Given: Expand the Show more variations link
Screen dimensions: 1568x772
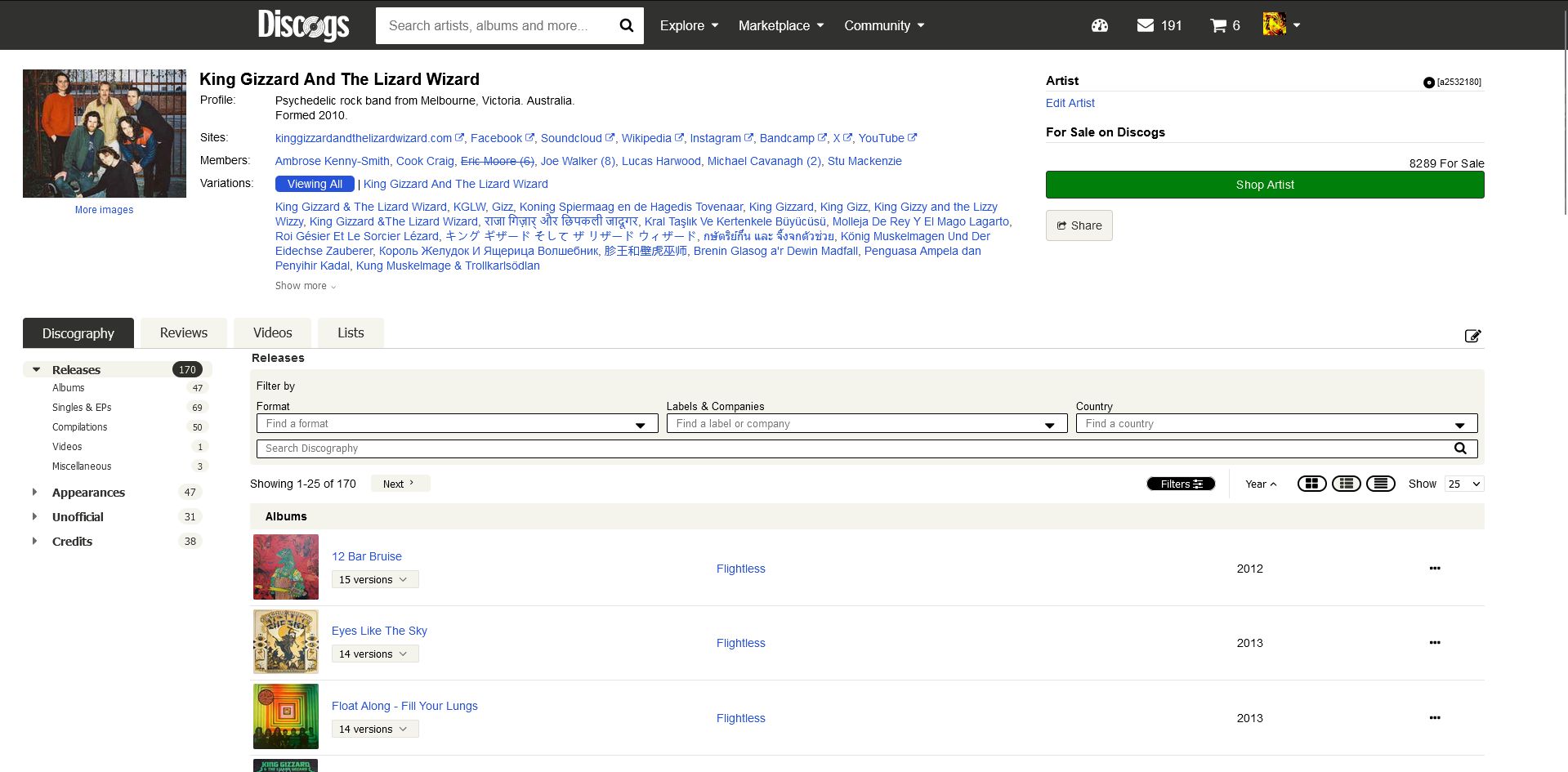Looking at the screenshot, I should [x=306, y=286].
